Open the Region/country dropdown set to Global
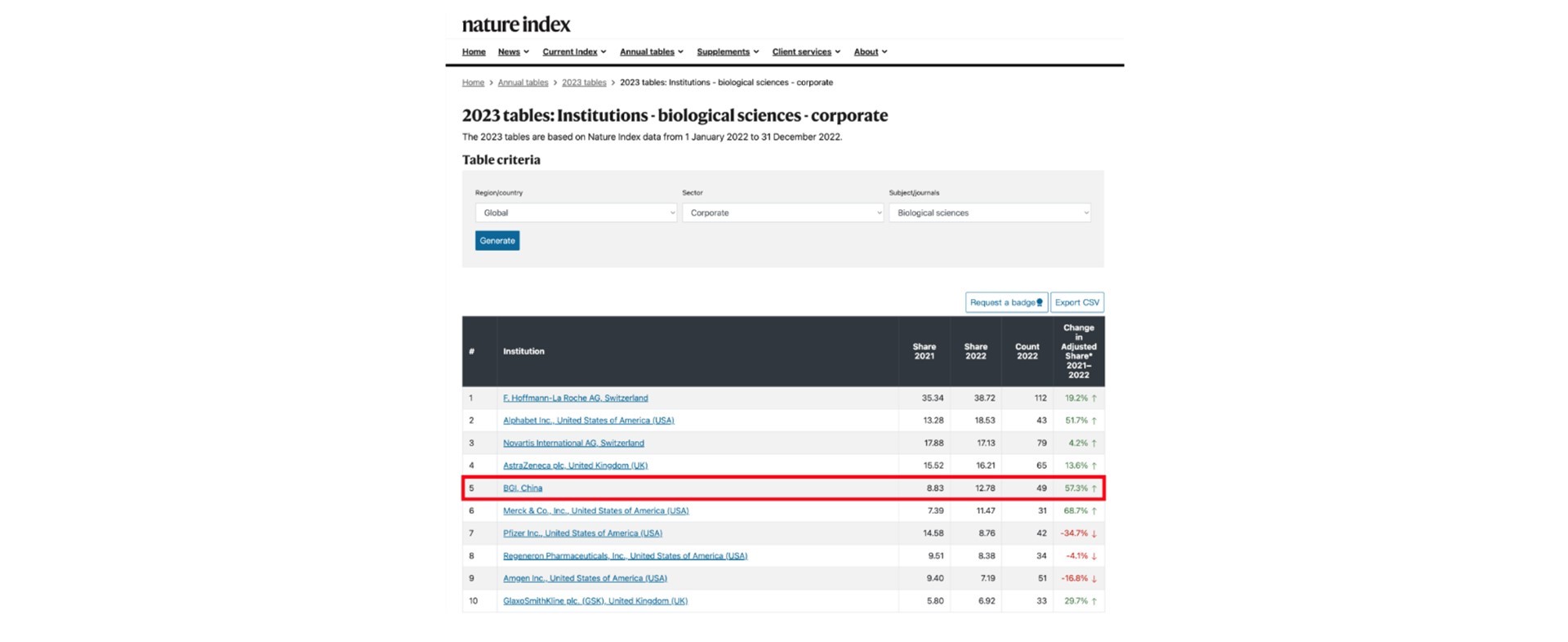Image resolution: width=1568 pixels, height=642 pixels. point(576,212)
